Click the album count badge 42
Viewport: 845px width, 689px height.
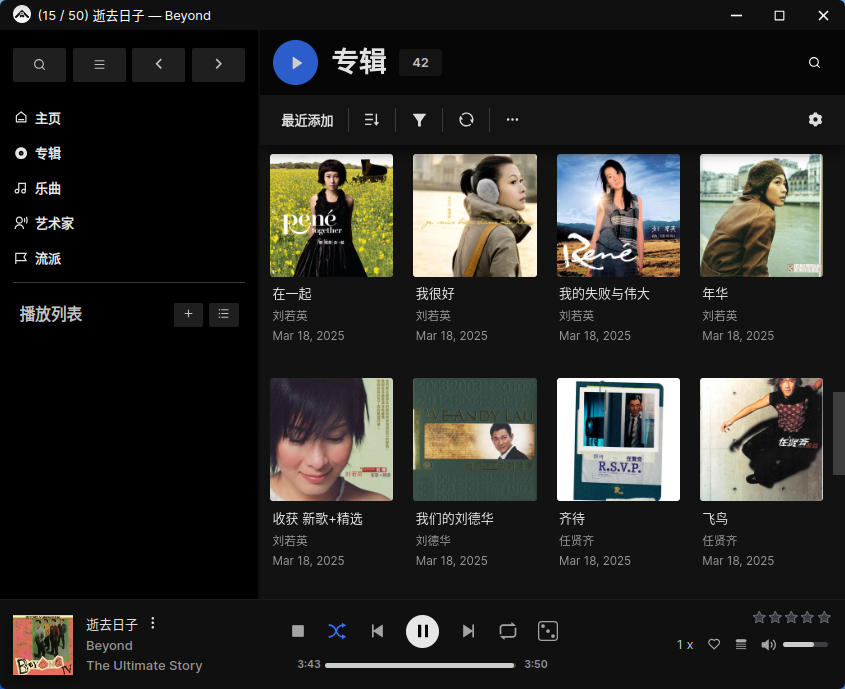[x=420, y=62]
